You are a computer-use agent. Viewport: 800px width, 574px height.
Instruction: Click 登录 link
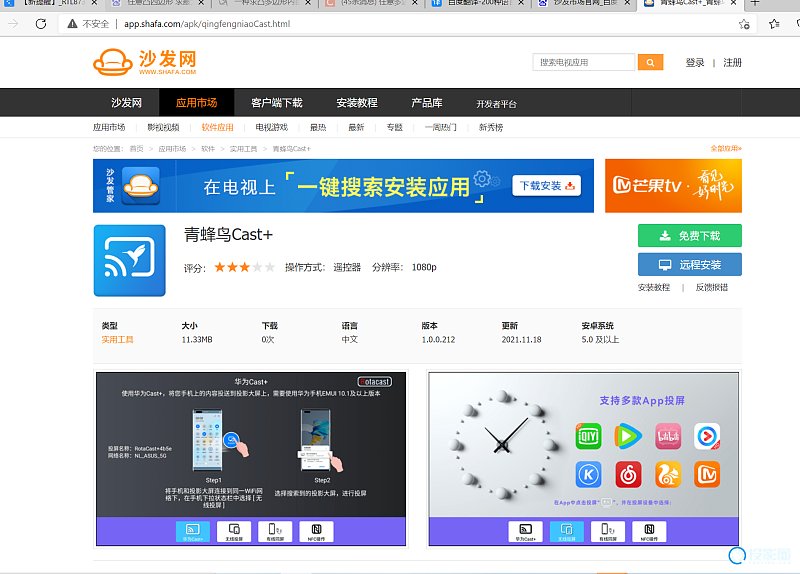(694, 62)
